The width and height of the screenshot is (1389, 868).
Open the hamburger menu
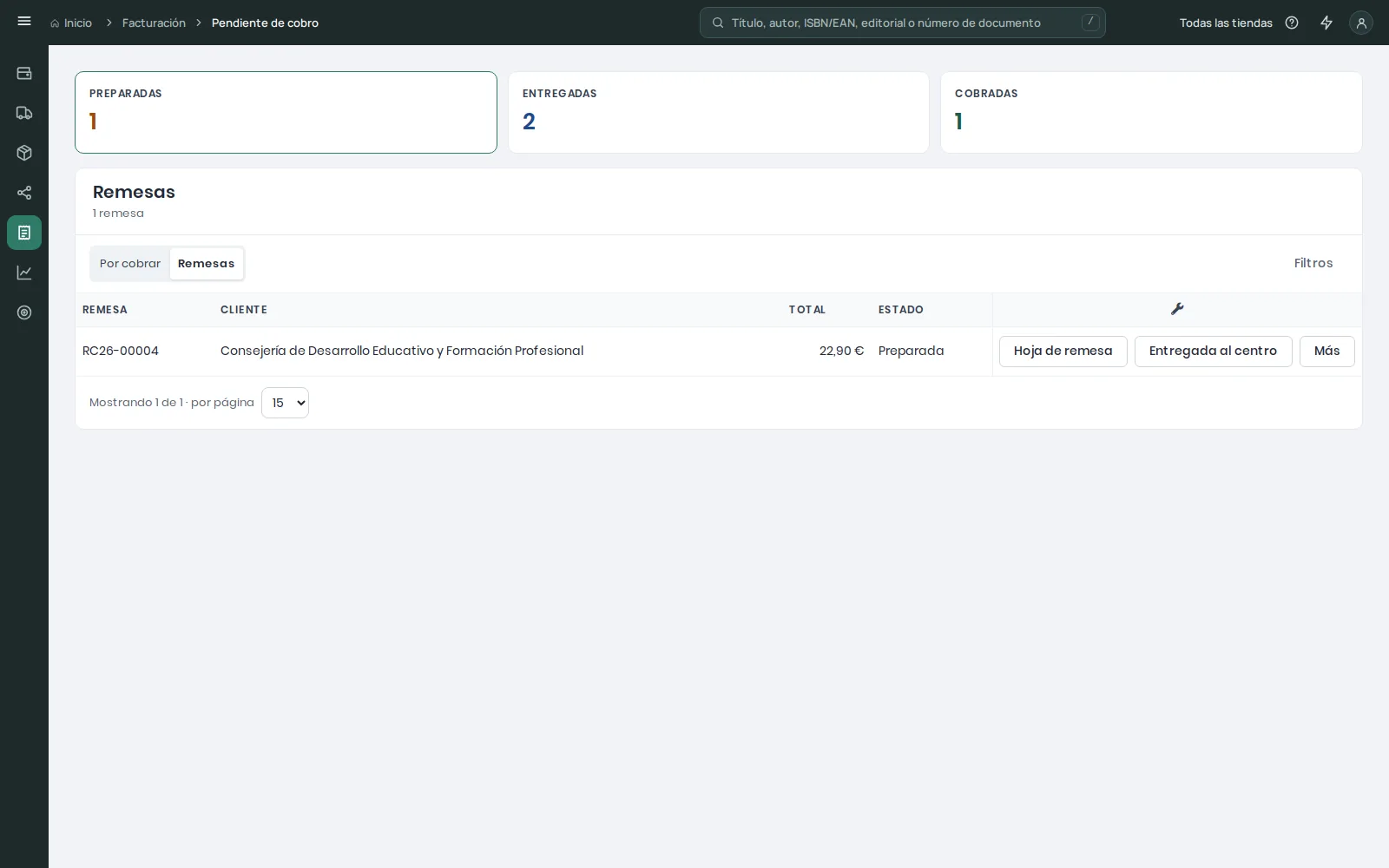click(x=24, y=22)
